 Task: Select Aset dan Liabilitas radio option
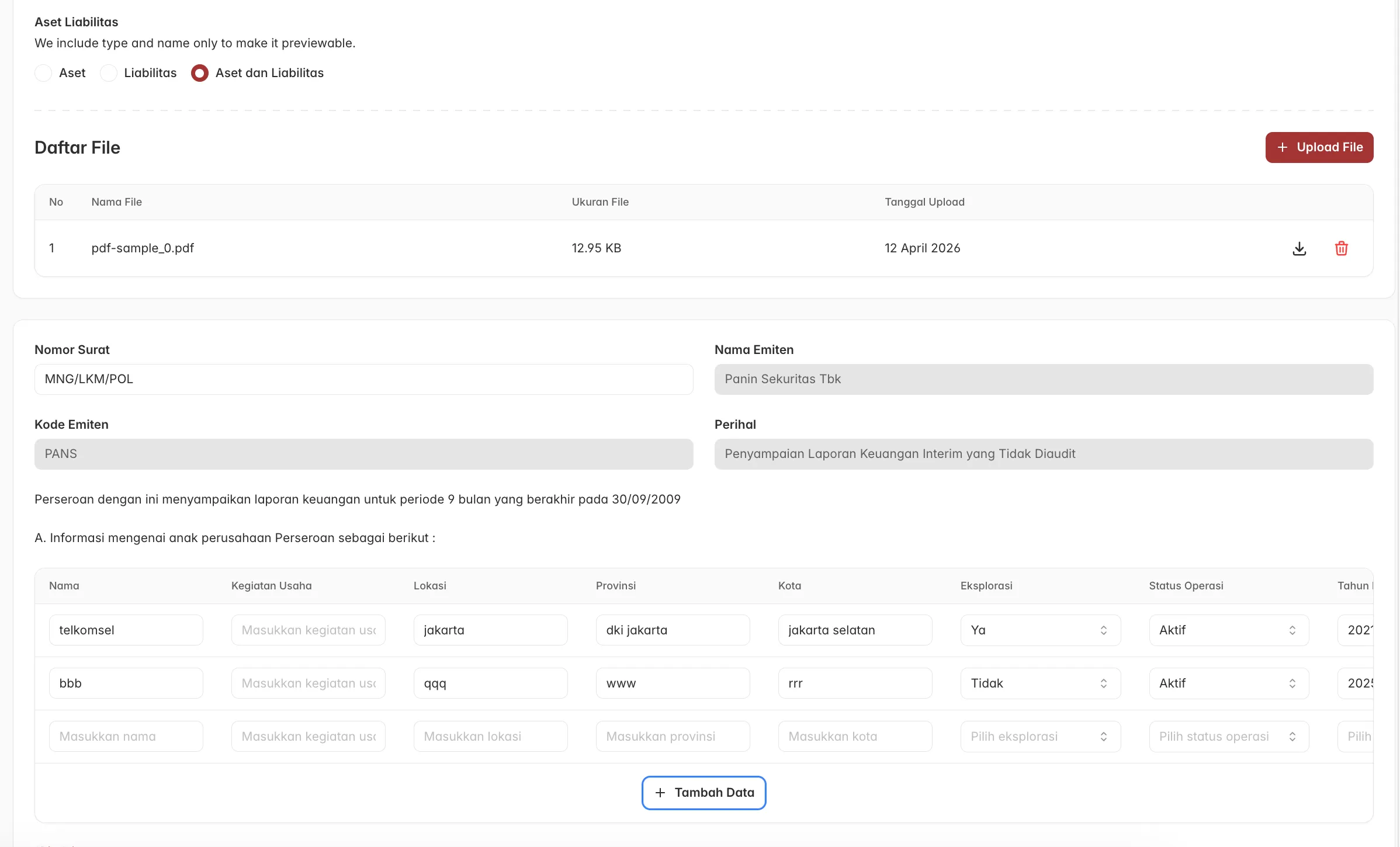click(x=200, y=73)
